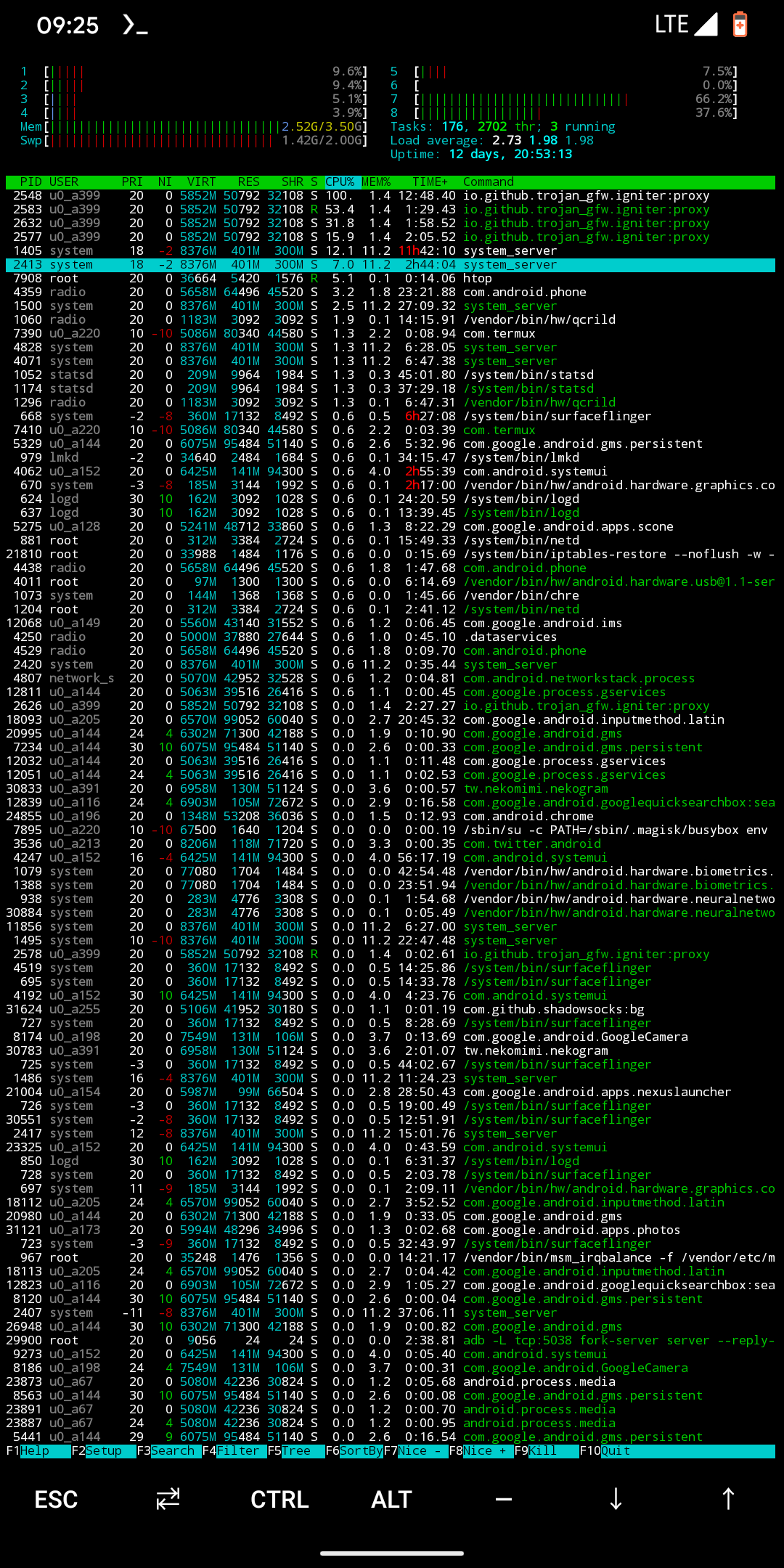Click the Swp usage bar

pos(194,141)
